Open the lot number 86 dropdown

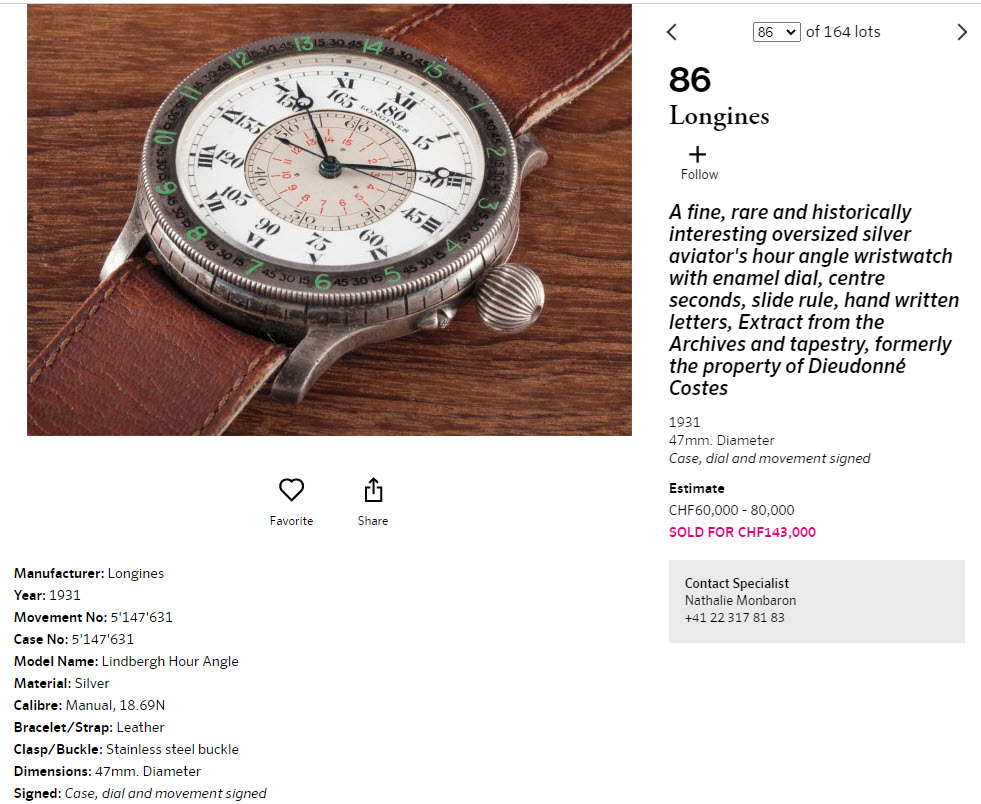[x=776, y=32]
